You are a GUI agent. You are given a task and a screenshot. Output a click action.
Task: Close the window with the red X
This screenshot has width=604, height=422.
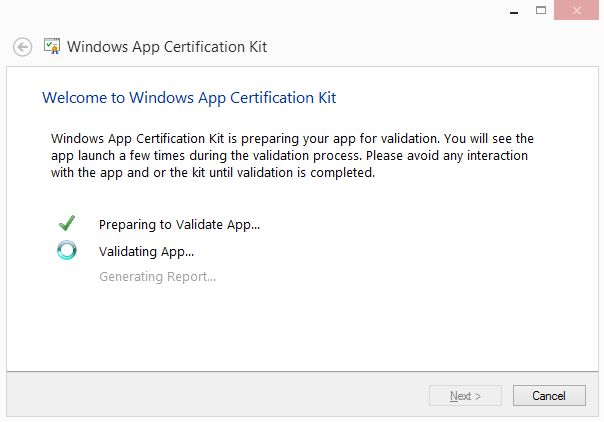[576, 10]
